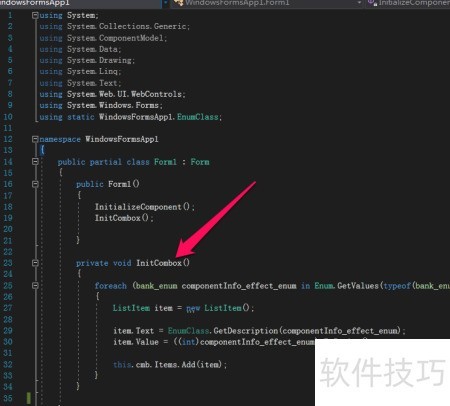Click this.cmb.Items.Add(item) statement
The width and height of the screenshot is (450, 406).
click(x=170, y=365)
